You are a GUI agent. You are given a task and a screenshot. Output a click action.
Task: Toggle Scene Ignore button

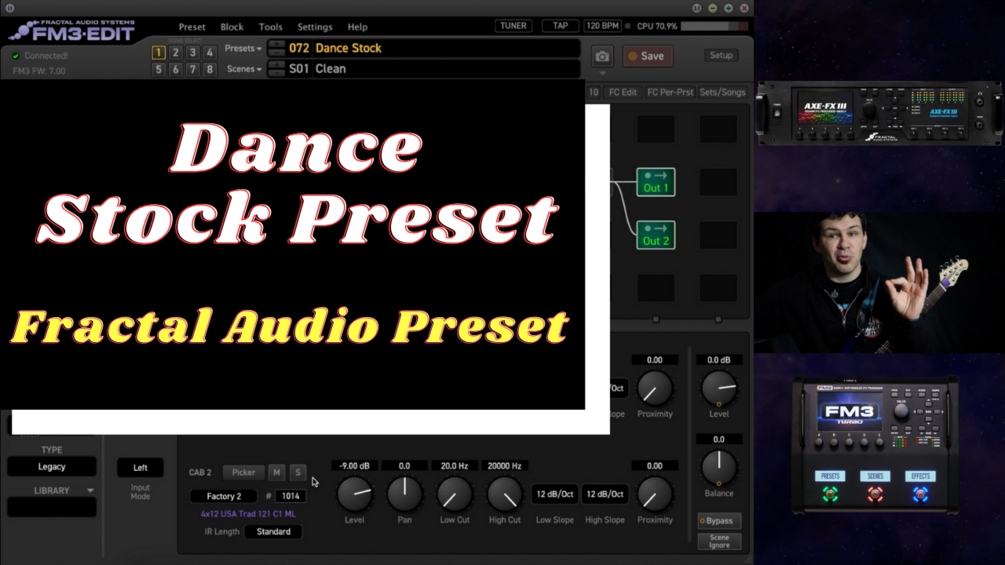click(719, 541)
